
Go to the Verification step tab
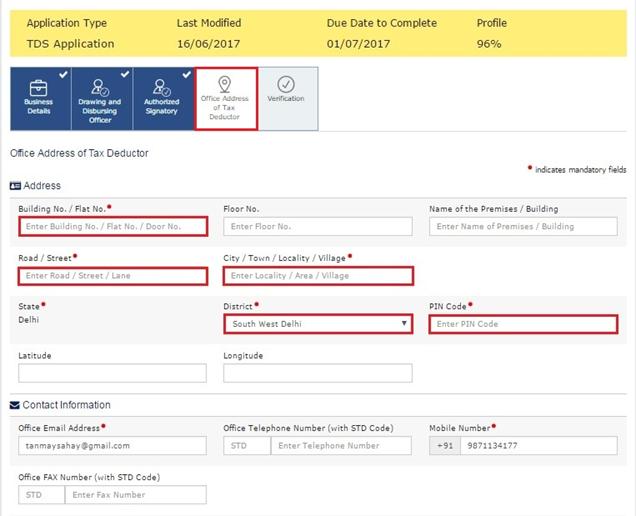(288, 99)
